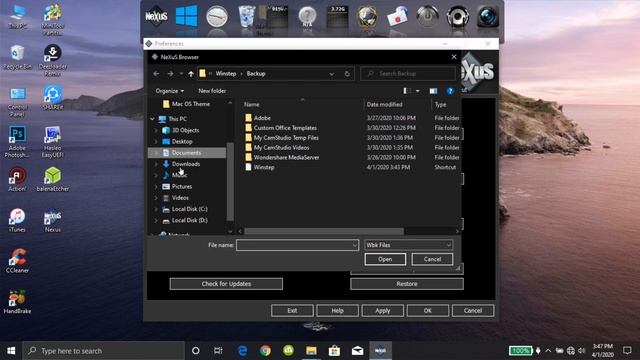
Task: Go up one folder level
Action: (x=191, y=74)
